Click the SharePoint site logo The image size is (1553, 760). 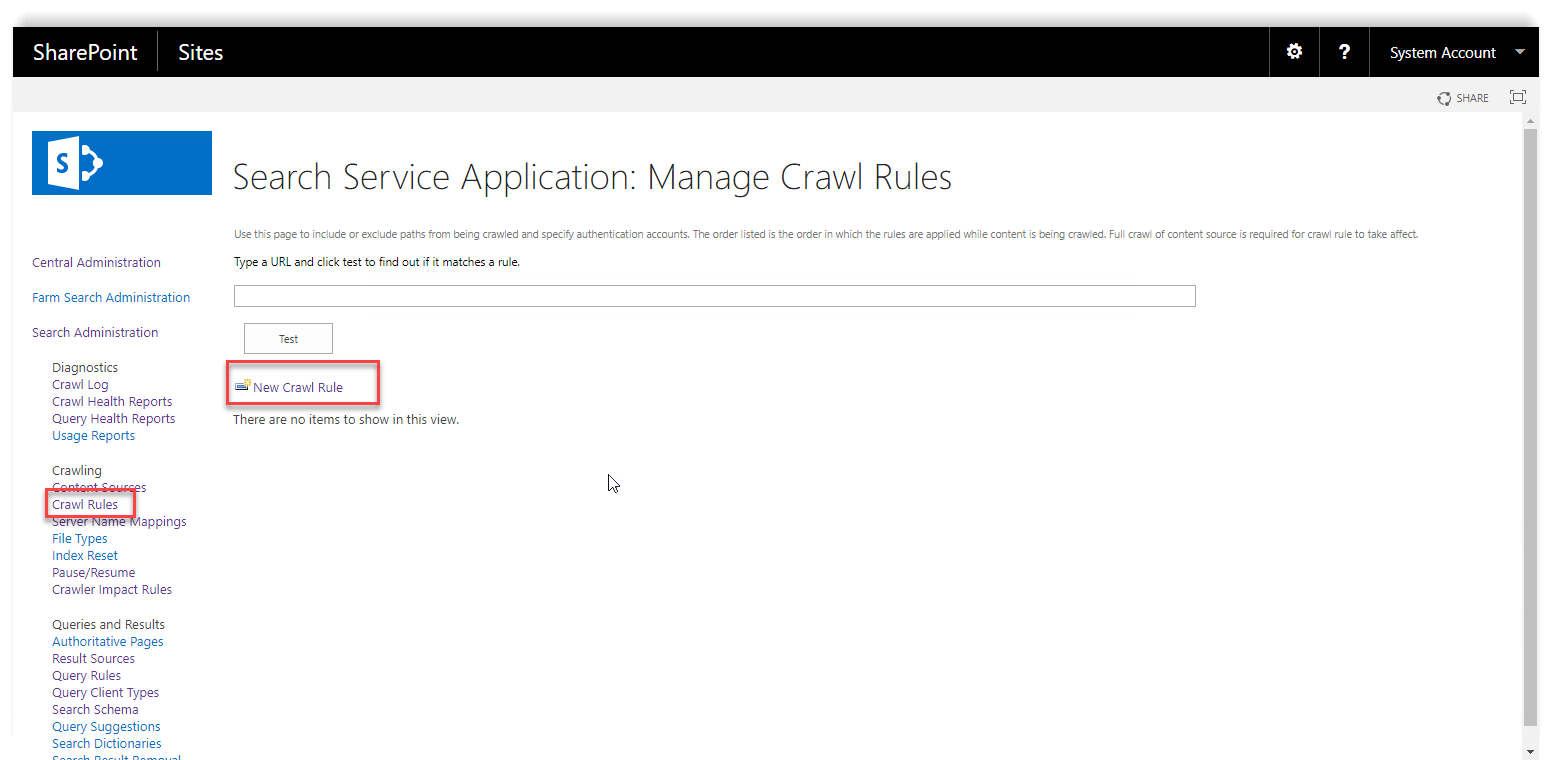click(122, 163)
